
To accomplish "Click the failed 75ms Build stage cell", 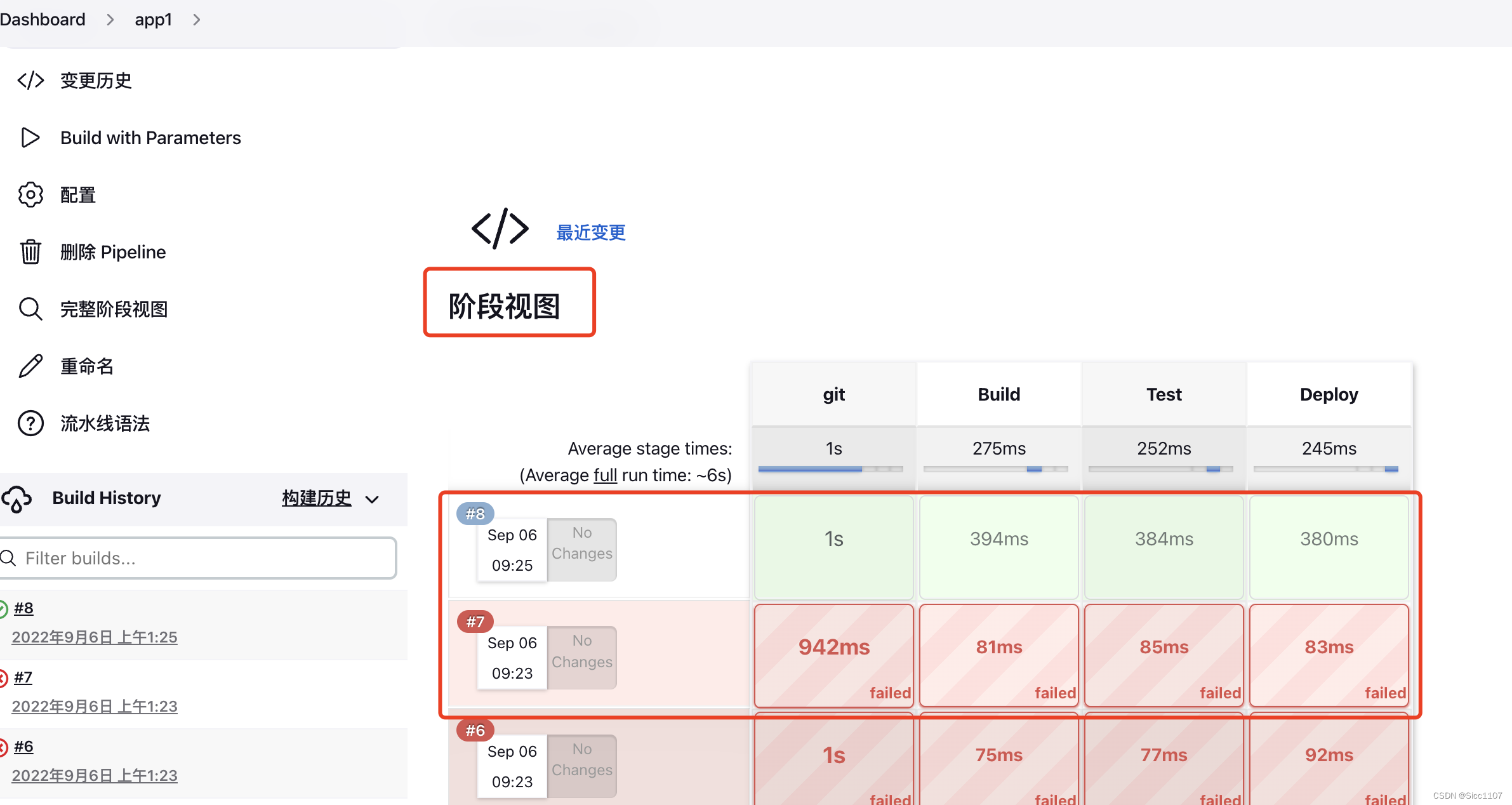I will (999, 759).
